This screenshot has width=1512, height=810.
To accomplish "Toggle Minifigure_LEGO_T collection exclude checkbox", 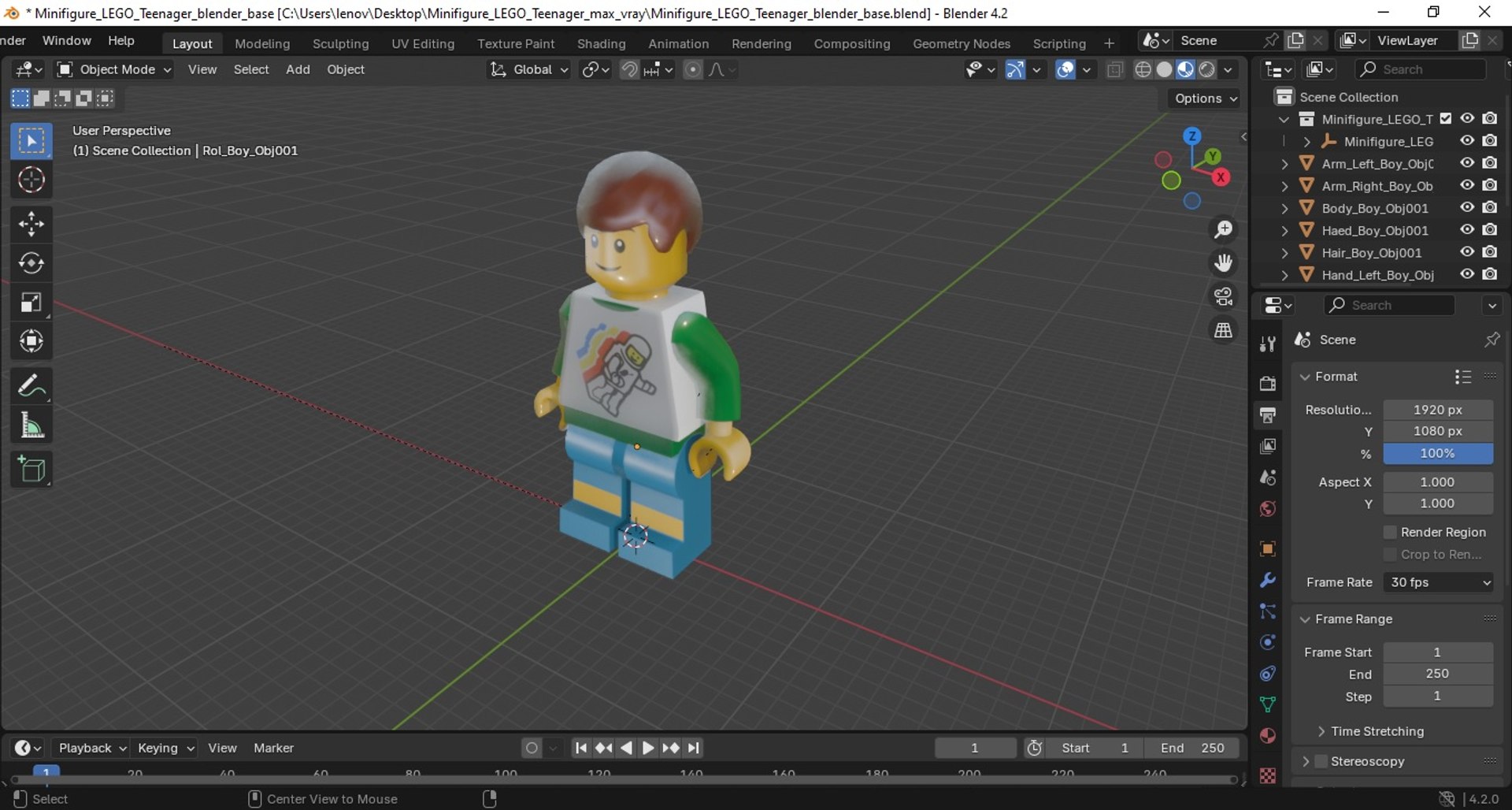I will (1446, 119).
